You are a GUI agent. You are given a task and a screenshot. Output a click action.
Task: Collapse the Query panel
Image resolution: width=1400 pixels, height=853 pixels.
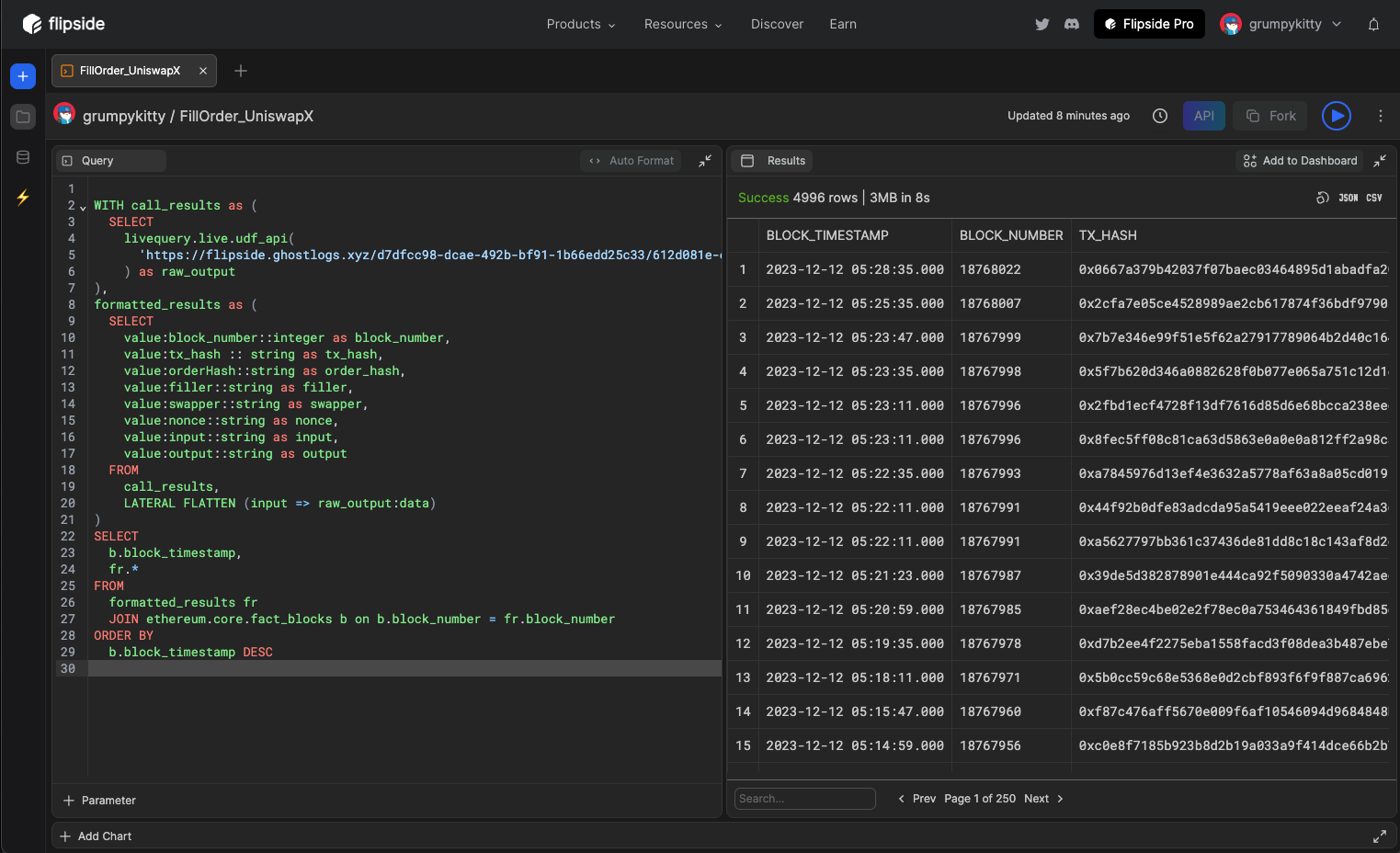pos(705,161)
